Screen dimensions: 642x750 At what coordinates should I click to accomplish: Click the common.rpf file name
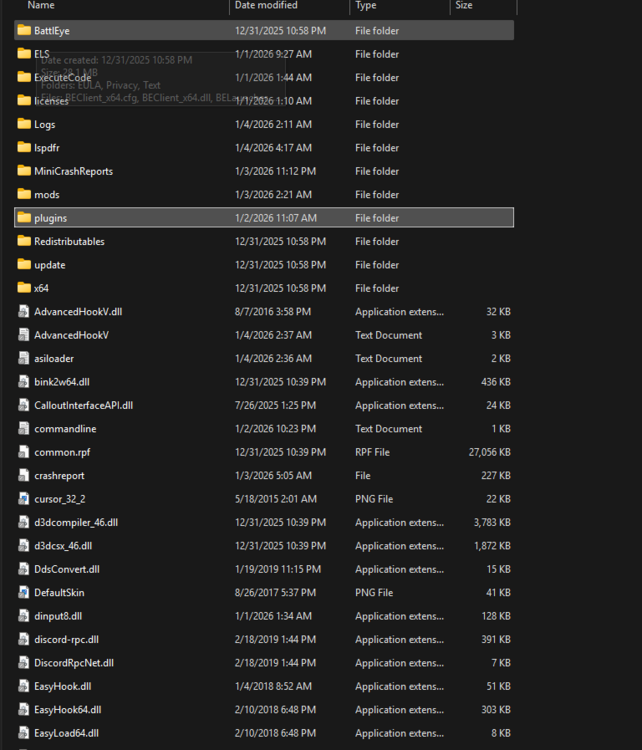pyautogui.click(x=62, y=452)
